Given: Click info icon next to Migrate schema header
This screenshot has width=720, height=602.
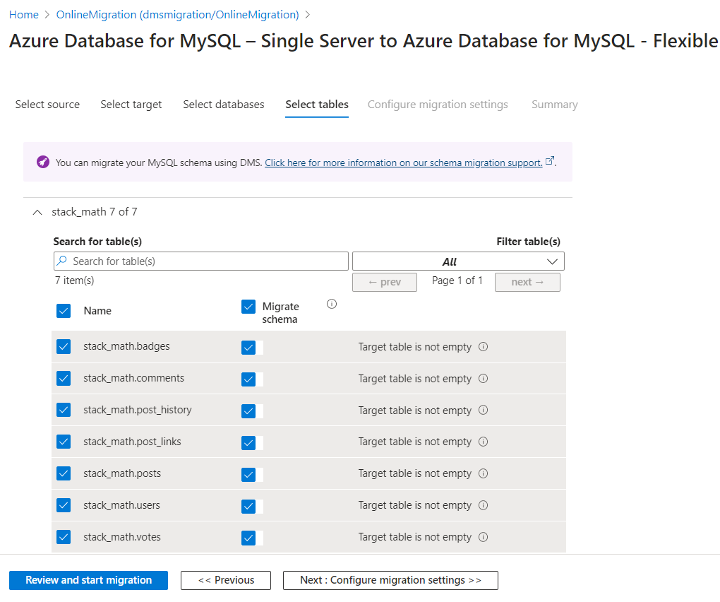Looking at the screenshot, I should tap(332, 304).
